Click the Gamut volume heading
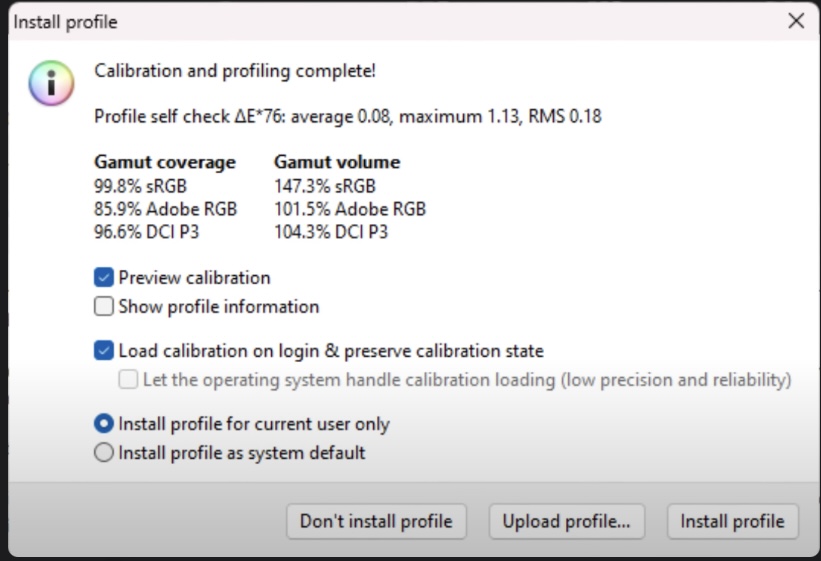 click(x=336, y=162)
